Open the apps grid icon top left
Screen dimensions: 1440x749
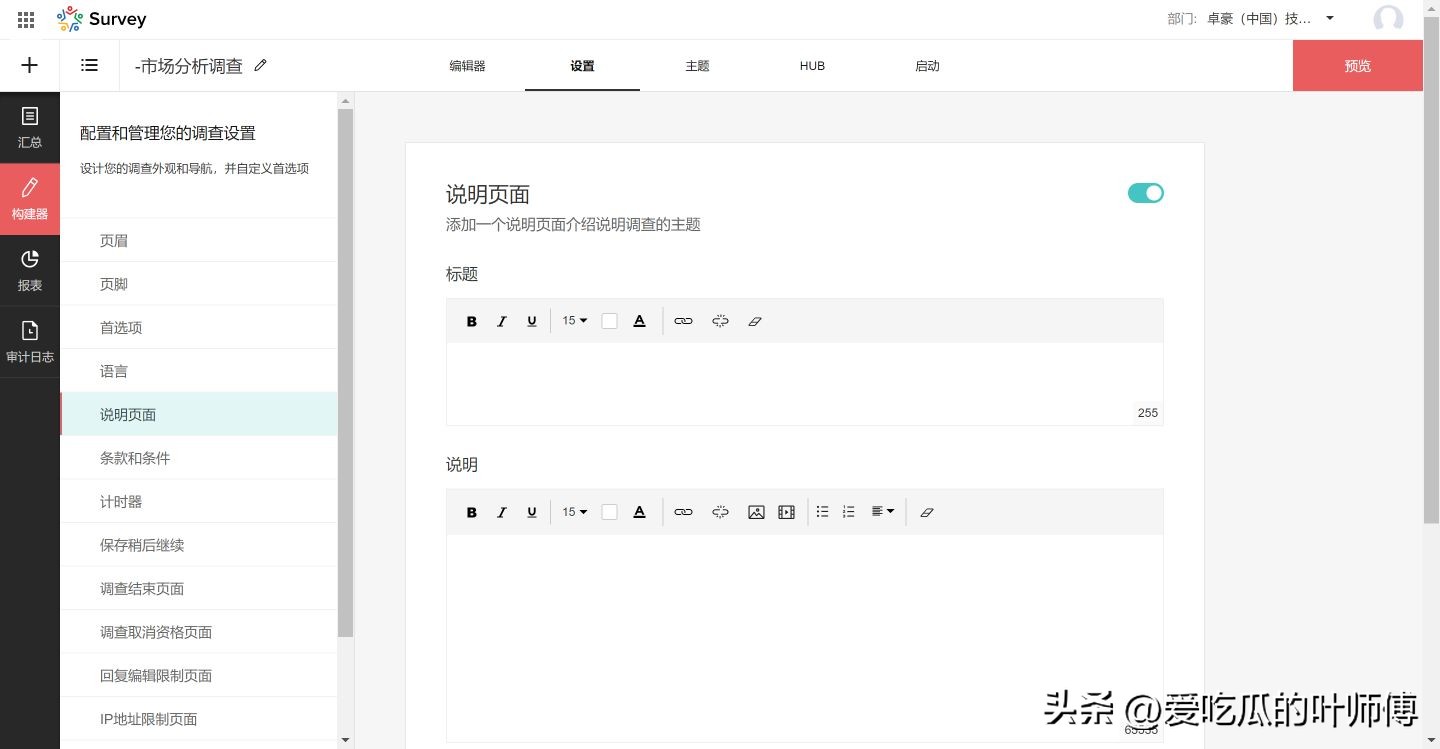pos(25,18)
